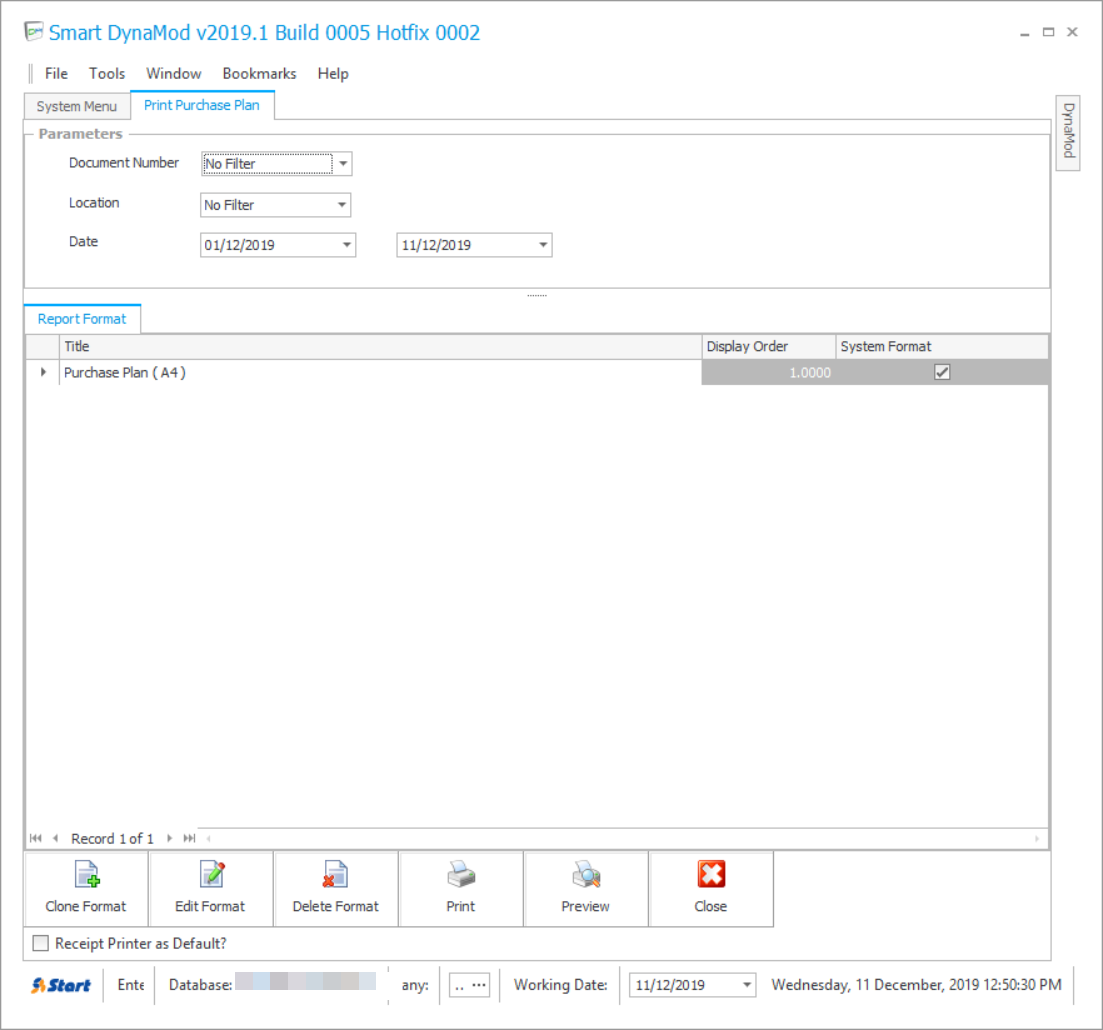Close the Print Purchase Plan form
Viewport: 1103px width, 1030px height.
pyautogui.click(x=710, y=889)
